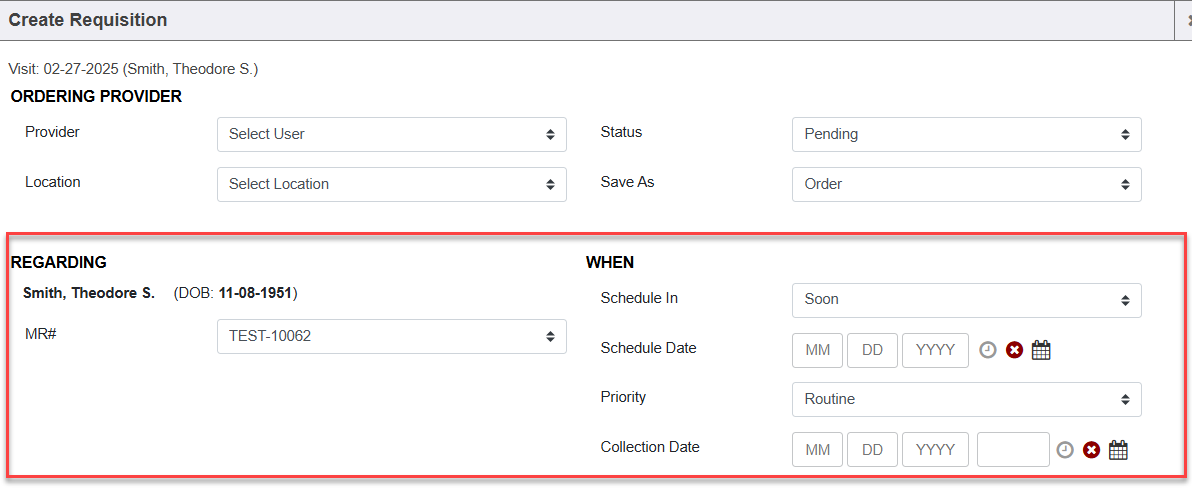Click the Collection Date MM field
The image size is (1192, 497).
pos(817,450)
